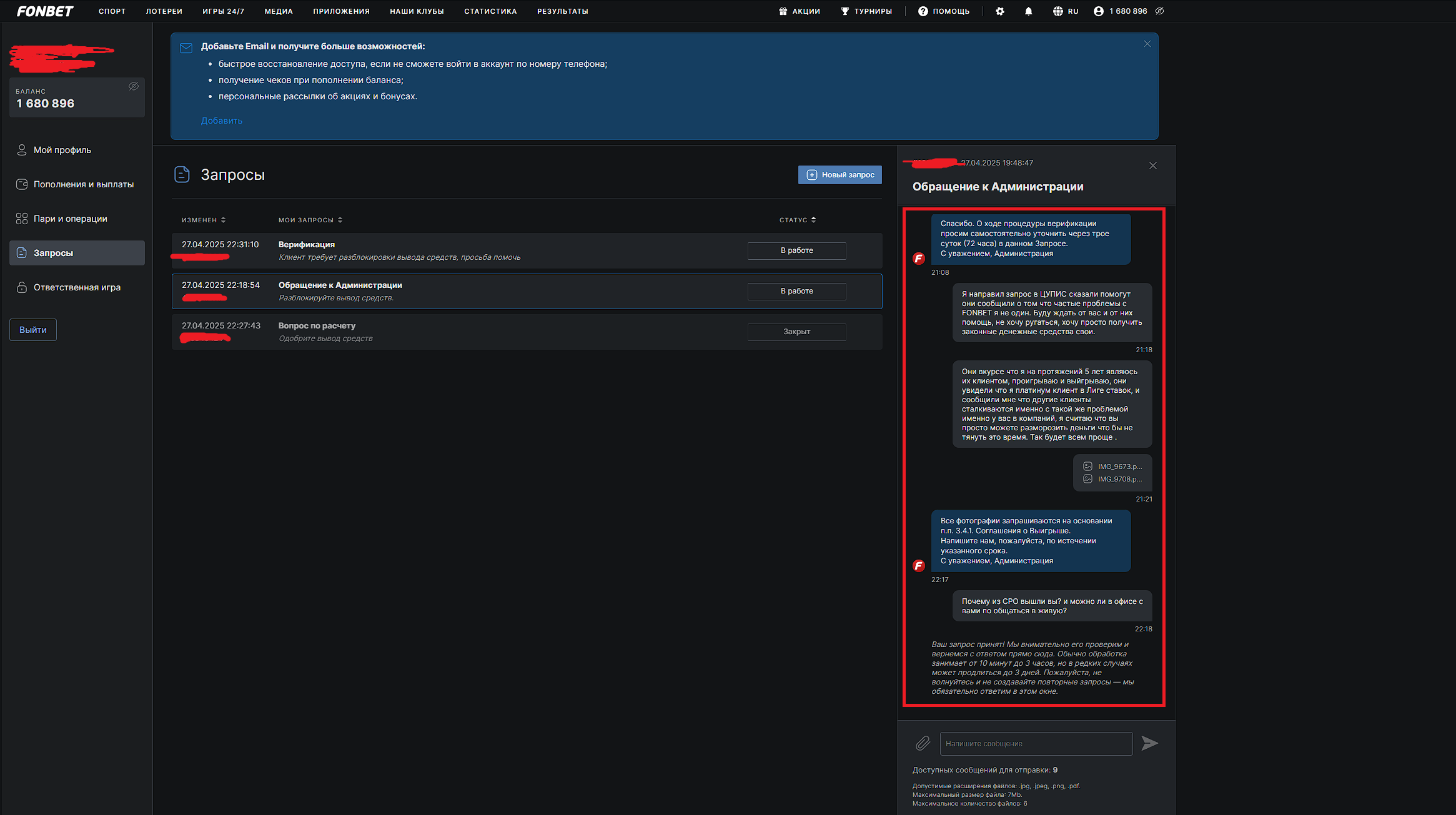Click the Новый запрос button
Screen dimensions: 1456x815
(x=839, y=175)
